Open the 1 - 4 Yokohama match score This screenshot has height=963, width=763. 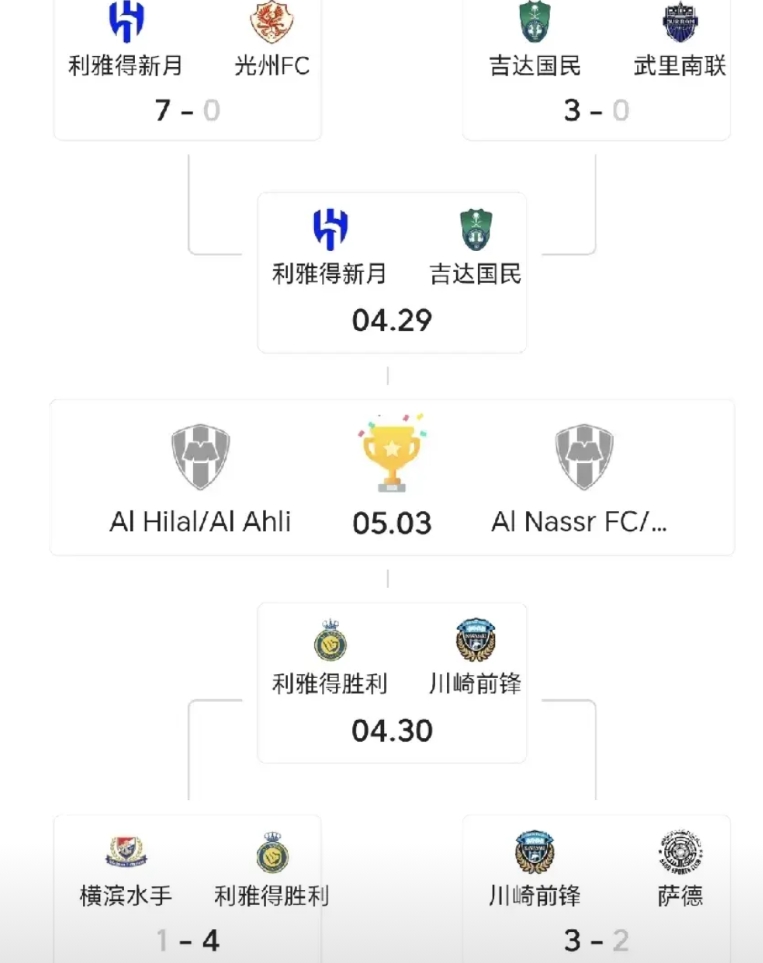pos(187,941)
